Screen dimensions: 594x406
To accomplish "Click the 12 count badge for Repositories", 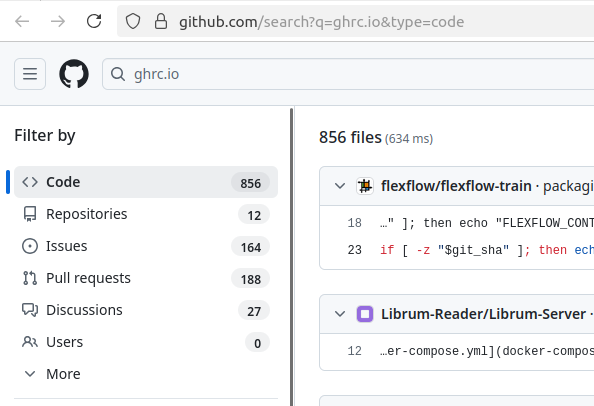I will (254, 215).
